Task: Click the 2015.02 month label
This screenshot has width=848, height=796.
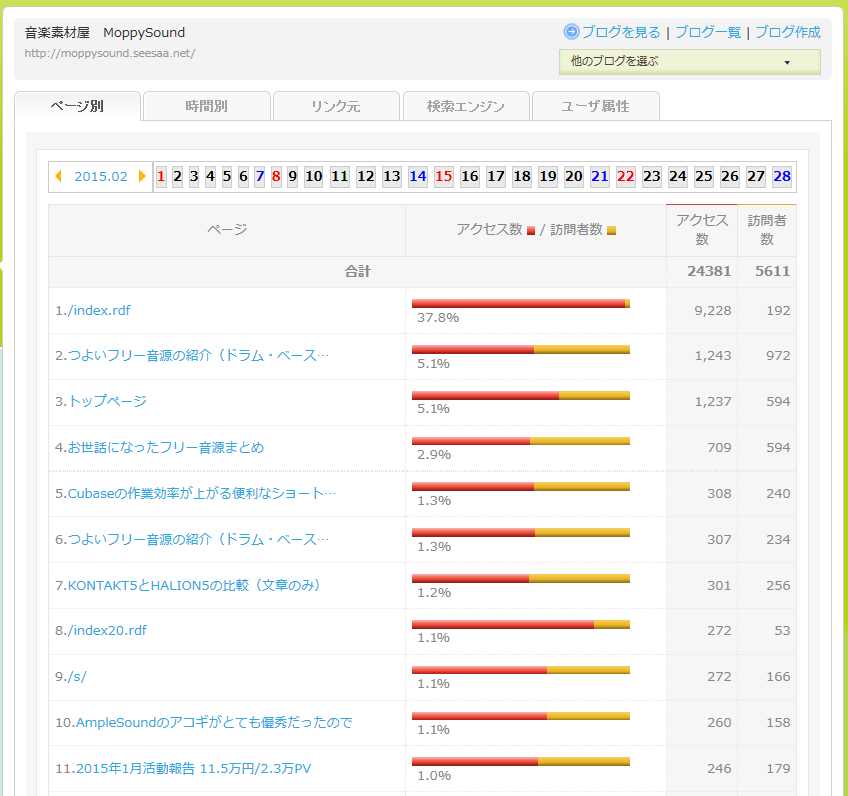Action: click(100, 177)
